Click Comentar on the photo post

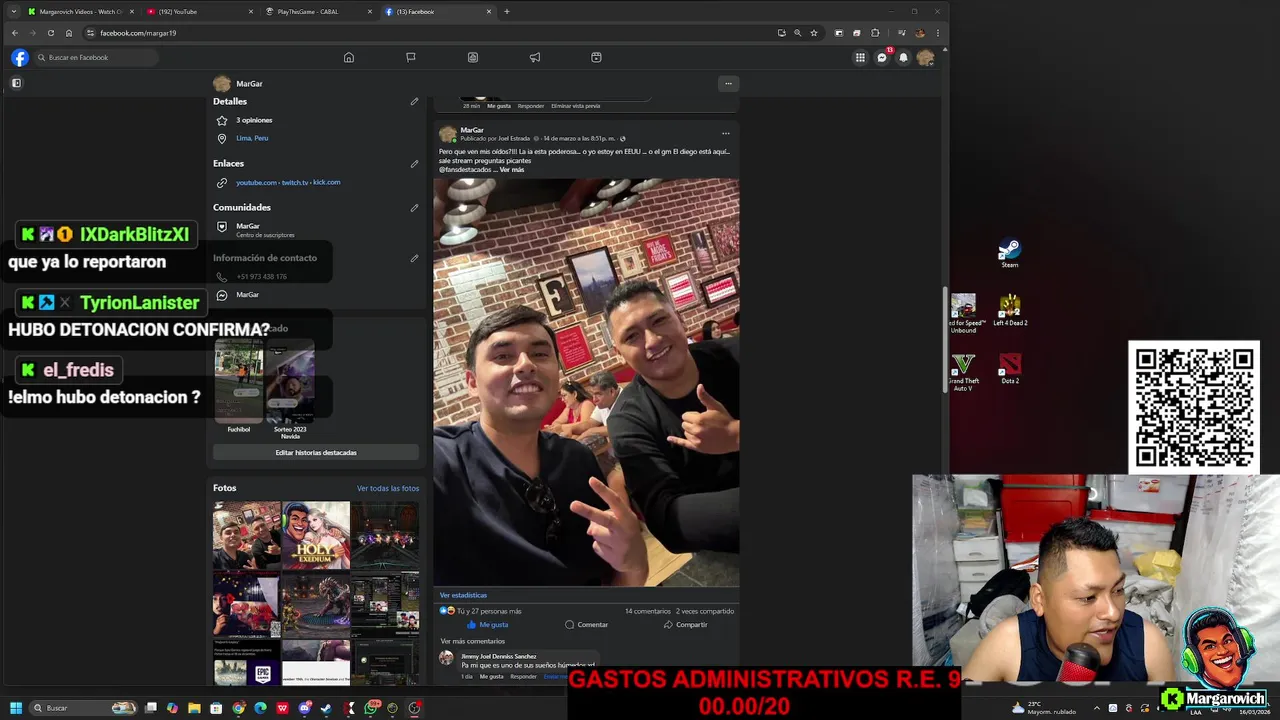586,624
